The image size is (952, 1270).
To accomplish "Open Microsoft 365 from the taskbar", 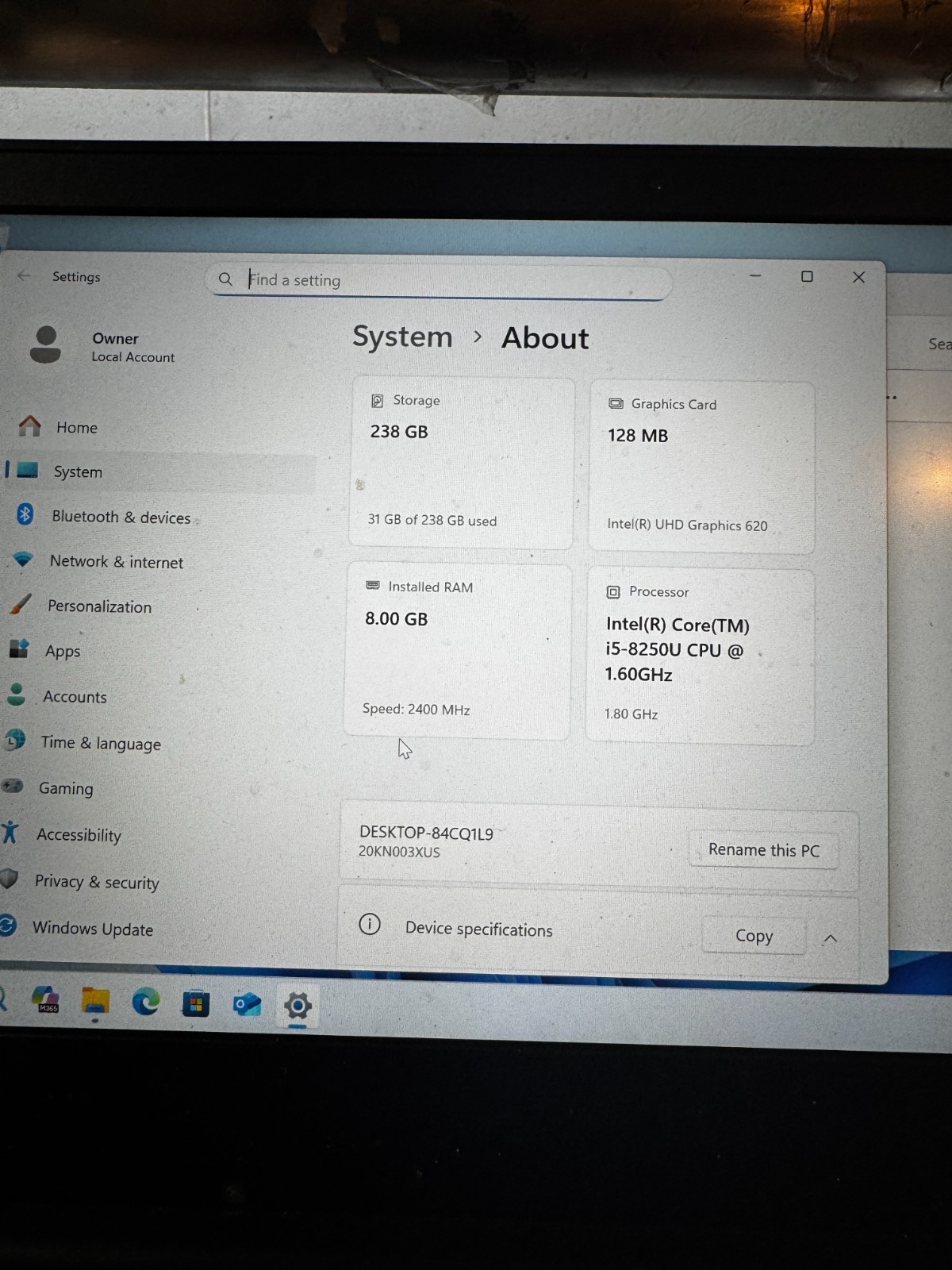I will click(x=46, y=999).
